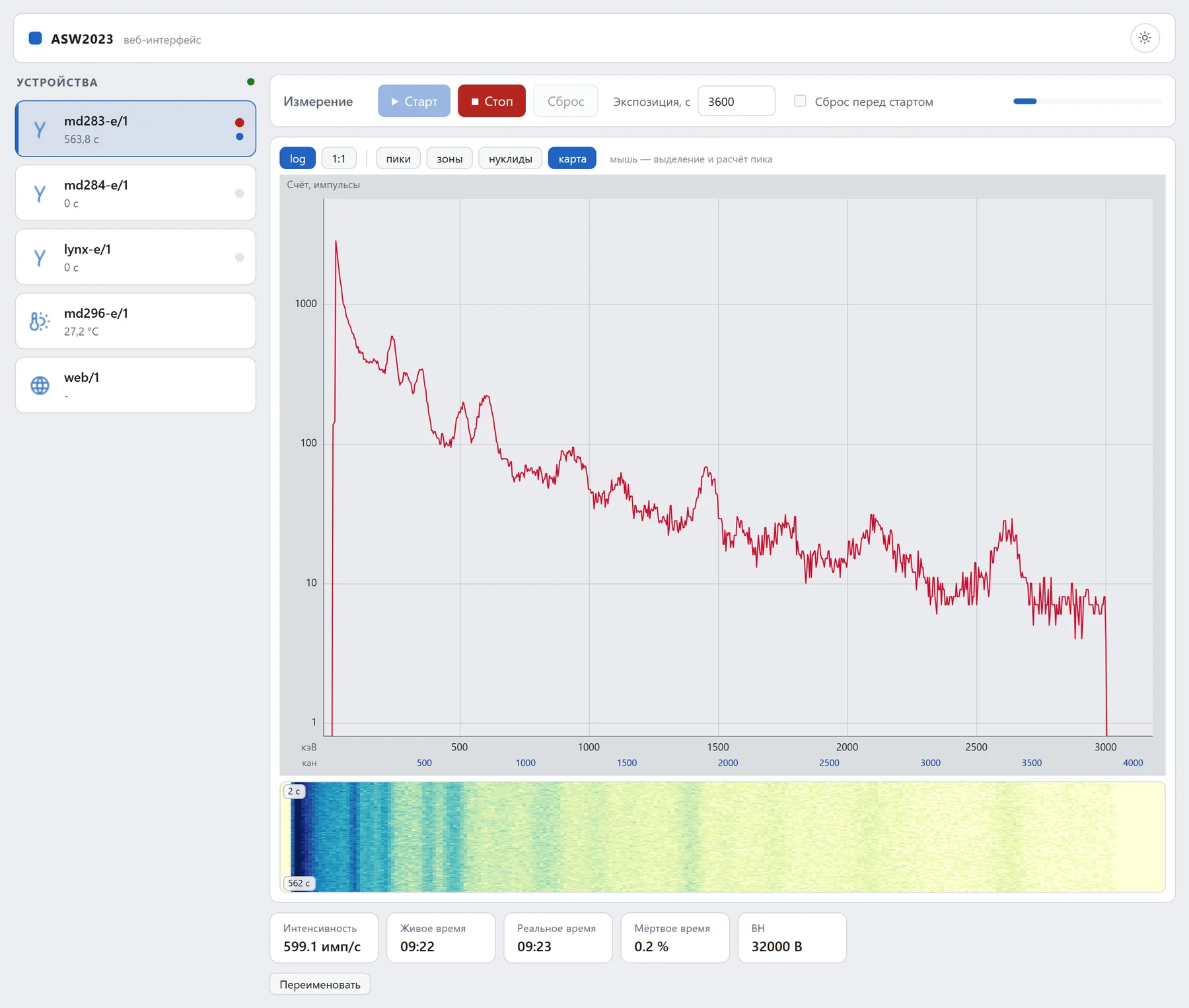Click the 'УСТРОЙСТВА' sidebar heading
Image resolution: width=1189 pixels, height=1008 pixels.
(57, 83)
